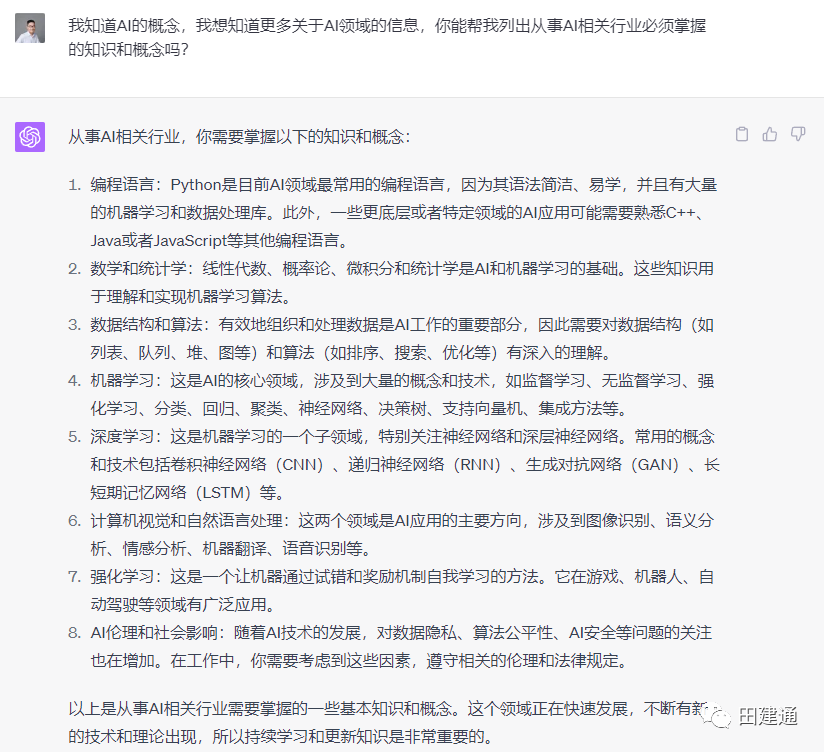824x752 pixels.
Task: Click the closing paragraph starting 以上是从事AI
Action: pyautogui.click(x=380, y=722)
